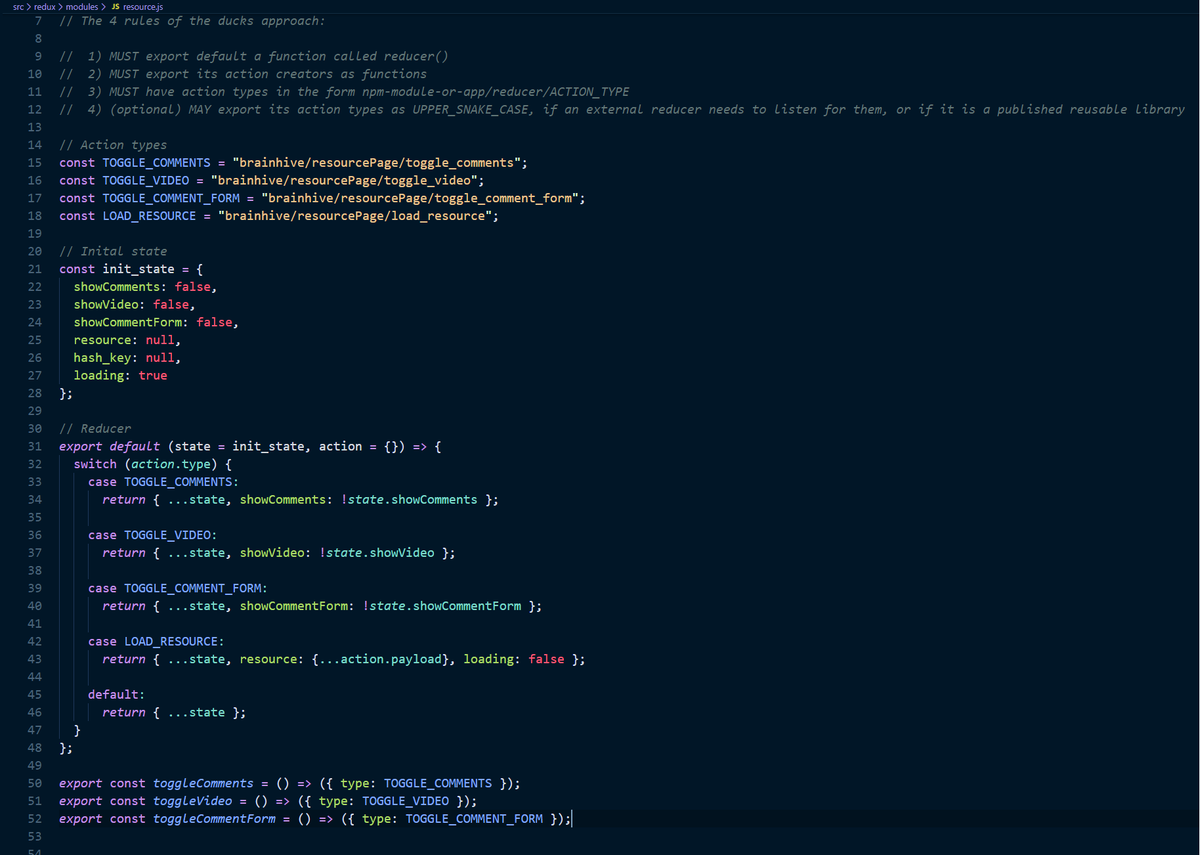Click the "toggleCommentForm" function name

(215, 819)
